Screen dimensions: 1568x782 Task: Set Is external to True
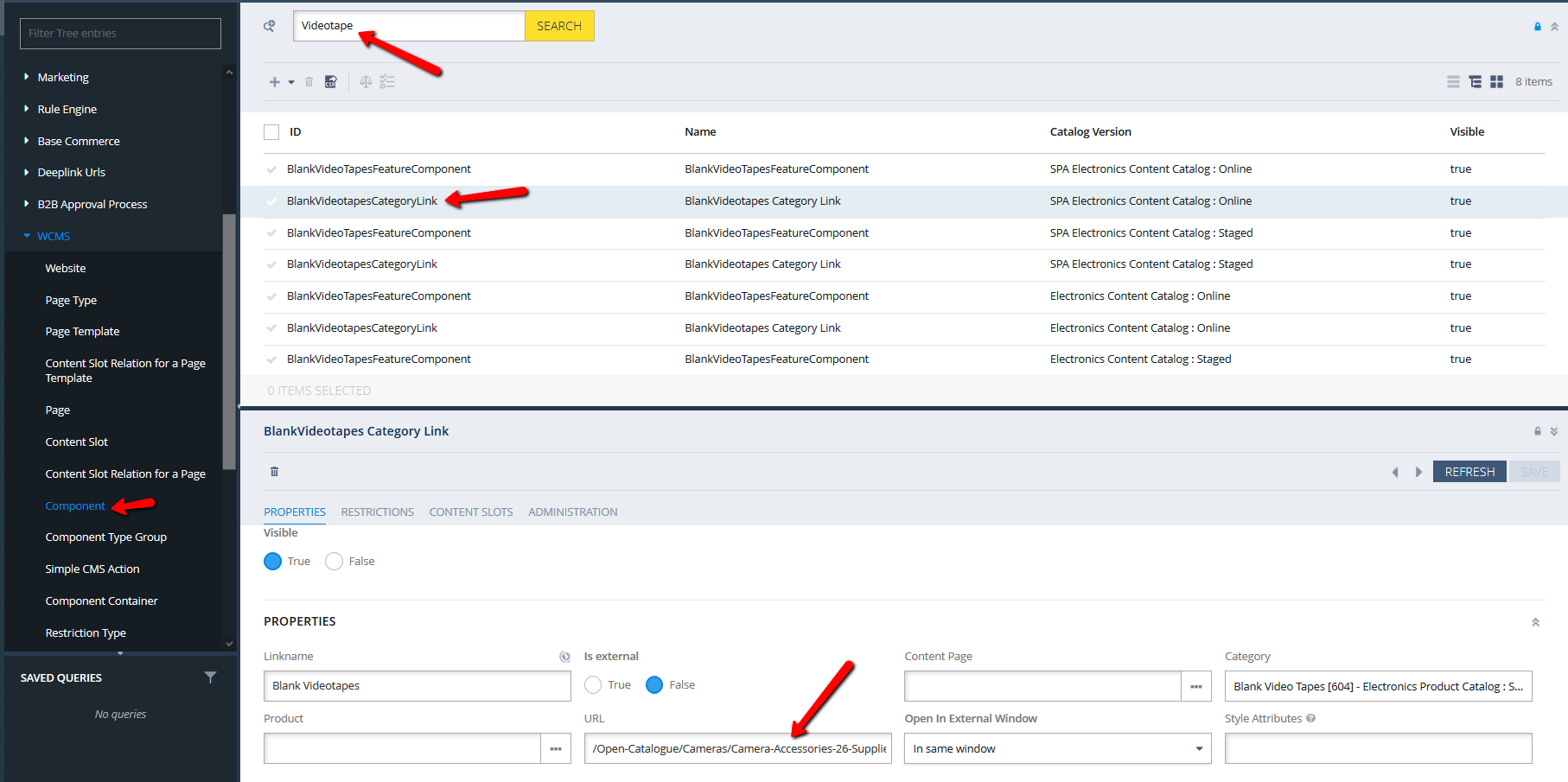point(593,684)
